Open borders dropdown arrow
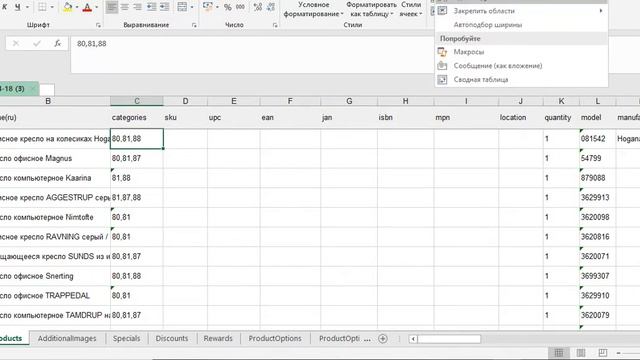Screen dimensions: 640x360 click(52, 7)
